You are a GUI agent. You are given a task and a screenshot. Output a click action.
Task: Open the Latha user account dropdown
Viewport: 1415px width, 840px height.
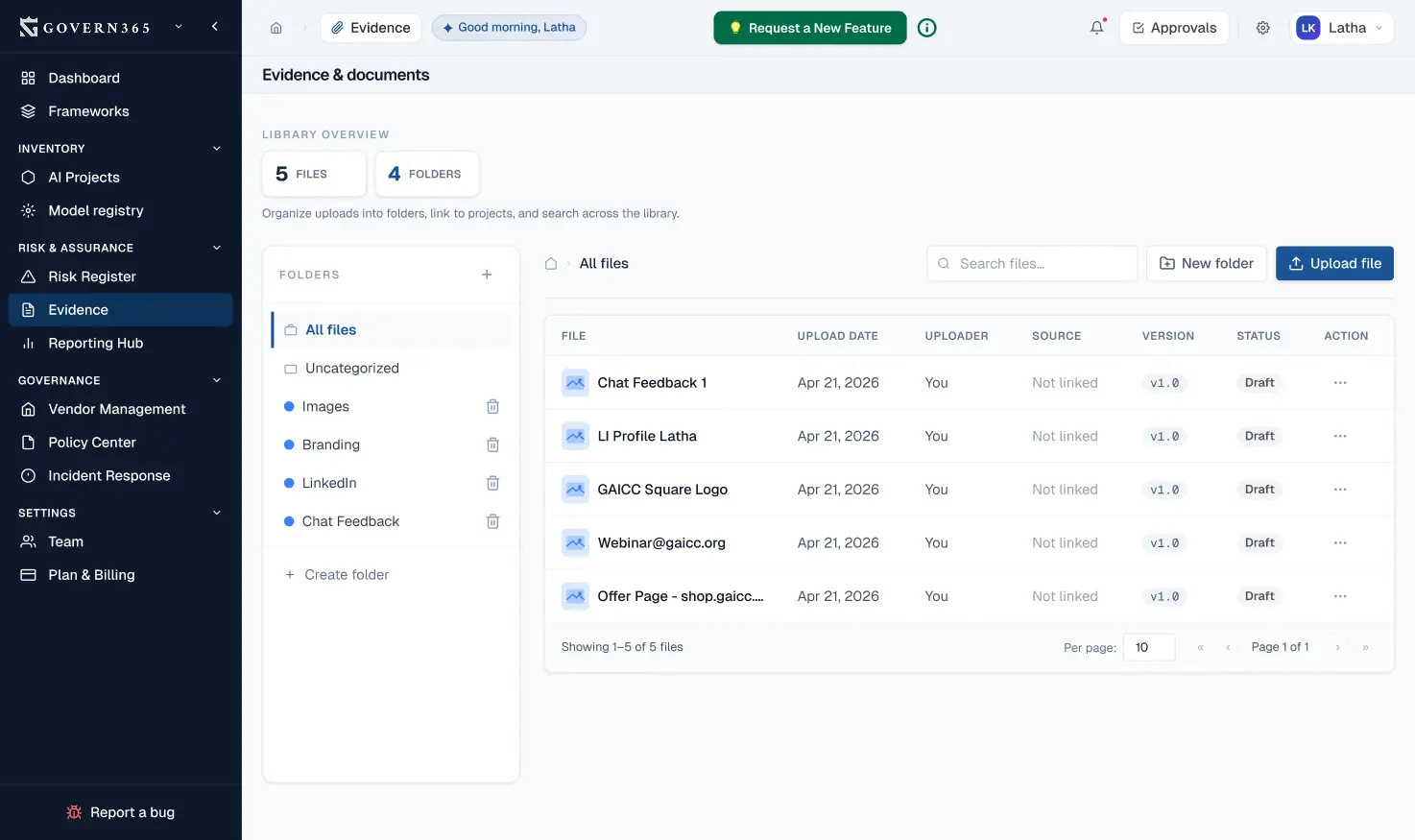coord(1341,28)
